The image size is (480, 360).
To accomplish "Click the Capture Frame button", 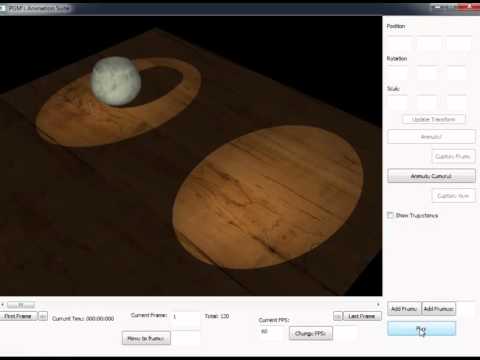I will click(x=453, y=156).
